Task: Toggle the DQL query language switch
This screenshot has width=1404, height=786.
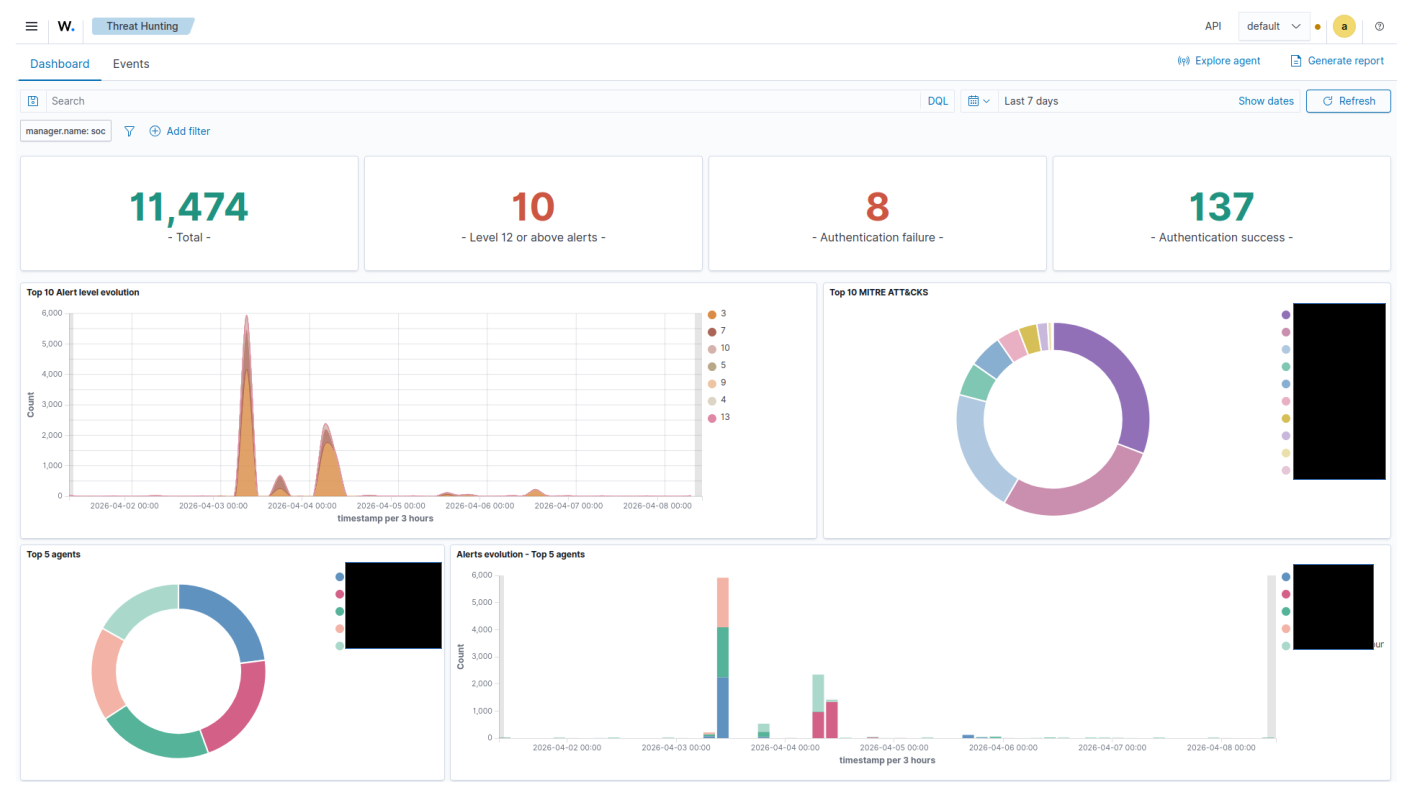Action: tap(937, 101)
